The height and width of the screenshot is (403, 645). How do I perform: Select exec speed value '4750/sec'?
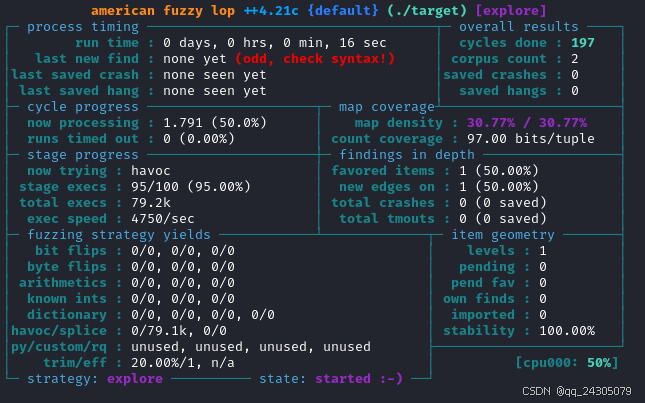[163, 219]
